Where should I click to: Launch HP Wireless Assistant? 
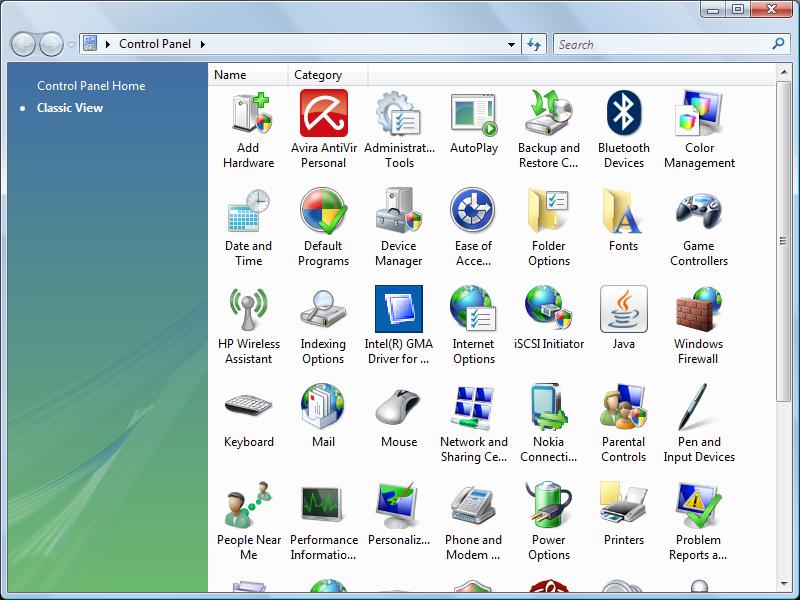[248, 320]
